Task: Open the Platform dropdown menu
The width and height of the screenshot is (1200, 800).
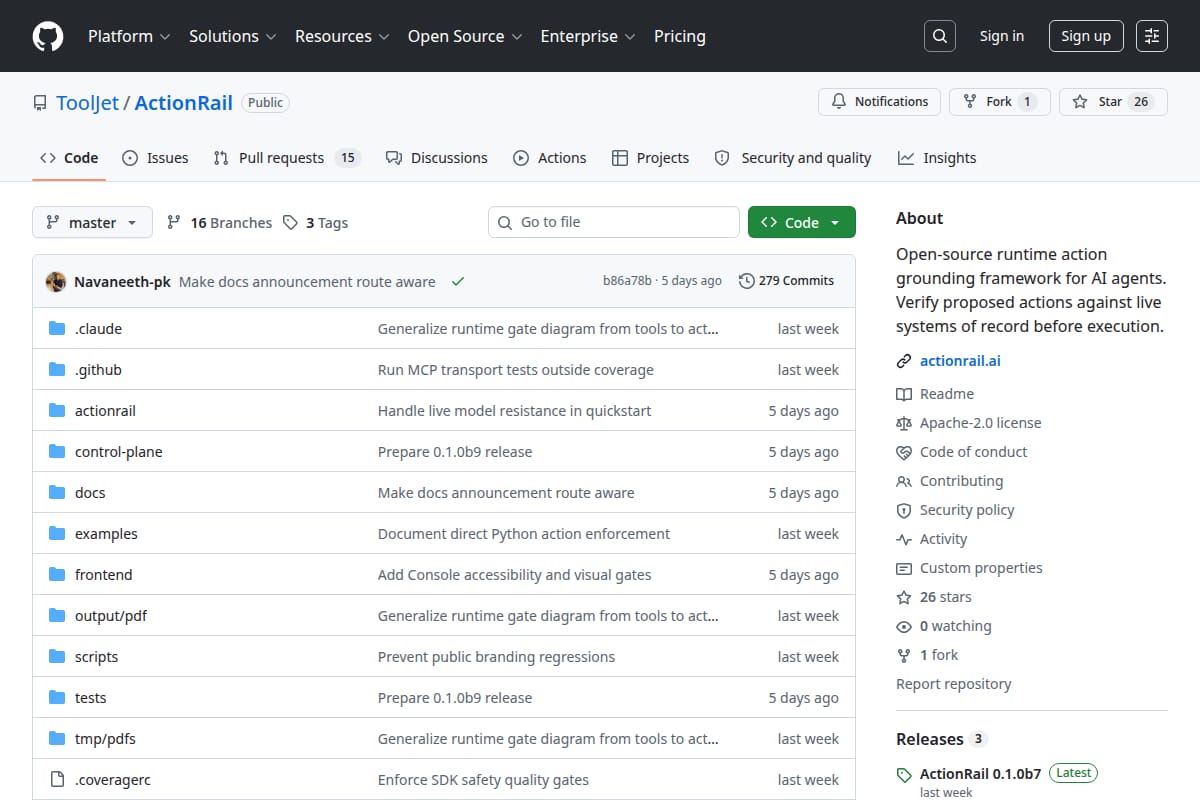Action: coord(129,36)
